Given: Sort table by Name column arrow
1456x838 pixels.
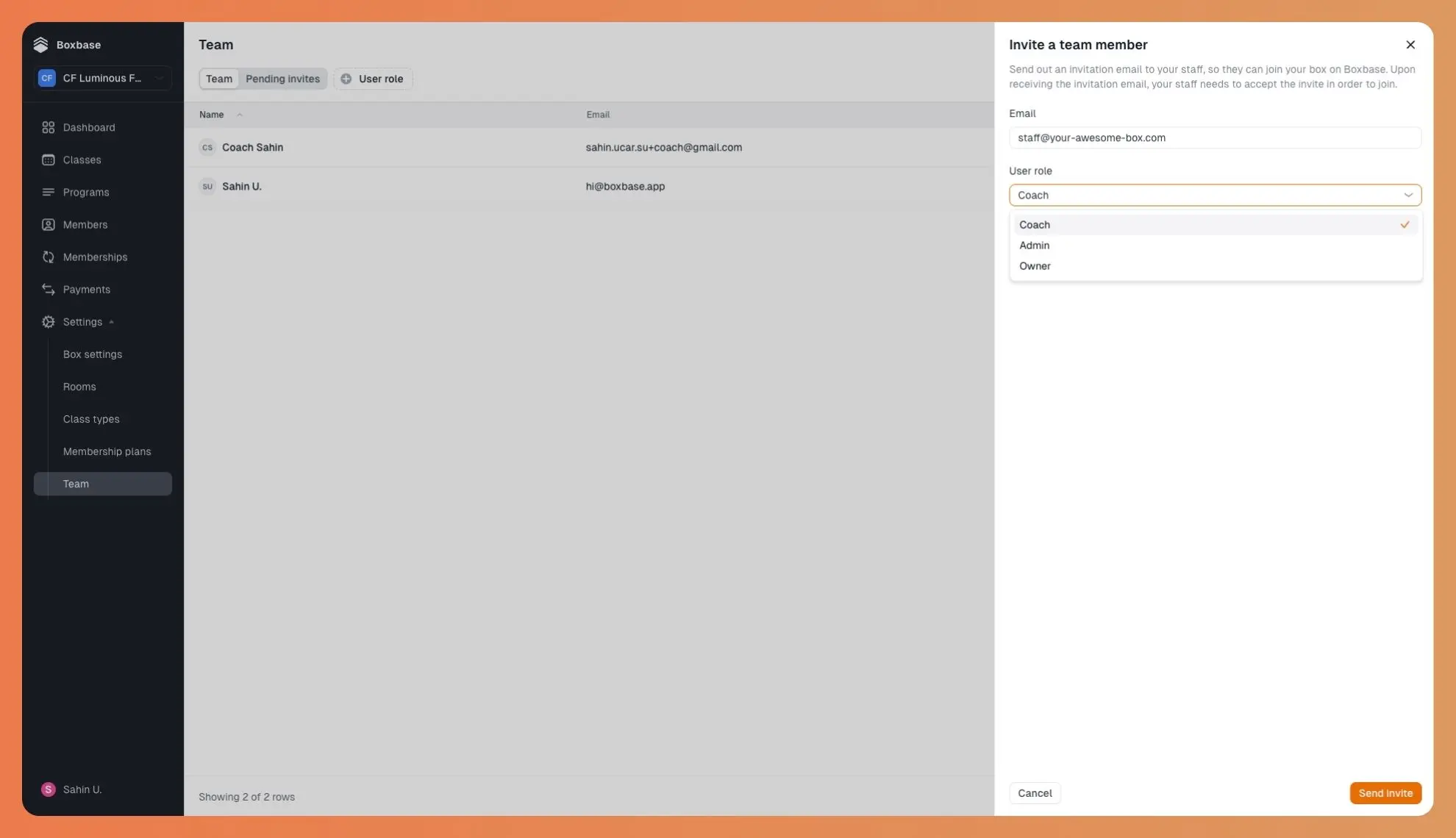Looking at the screenshot, I should tap(240, 115).
